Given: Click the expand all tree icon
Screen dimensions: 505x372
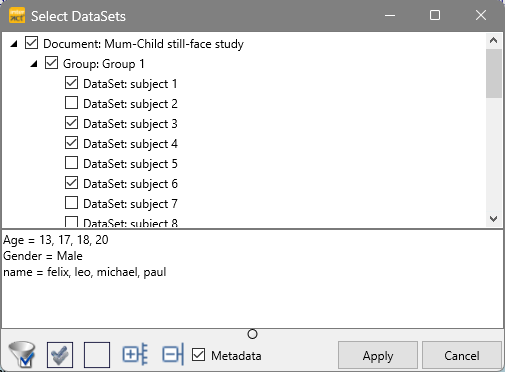Looking at the screenshot, I should (135, 354).
